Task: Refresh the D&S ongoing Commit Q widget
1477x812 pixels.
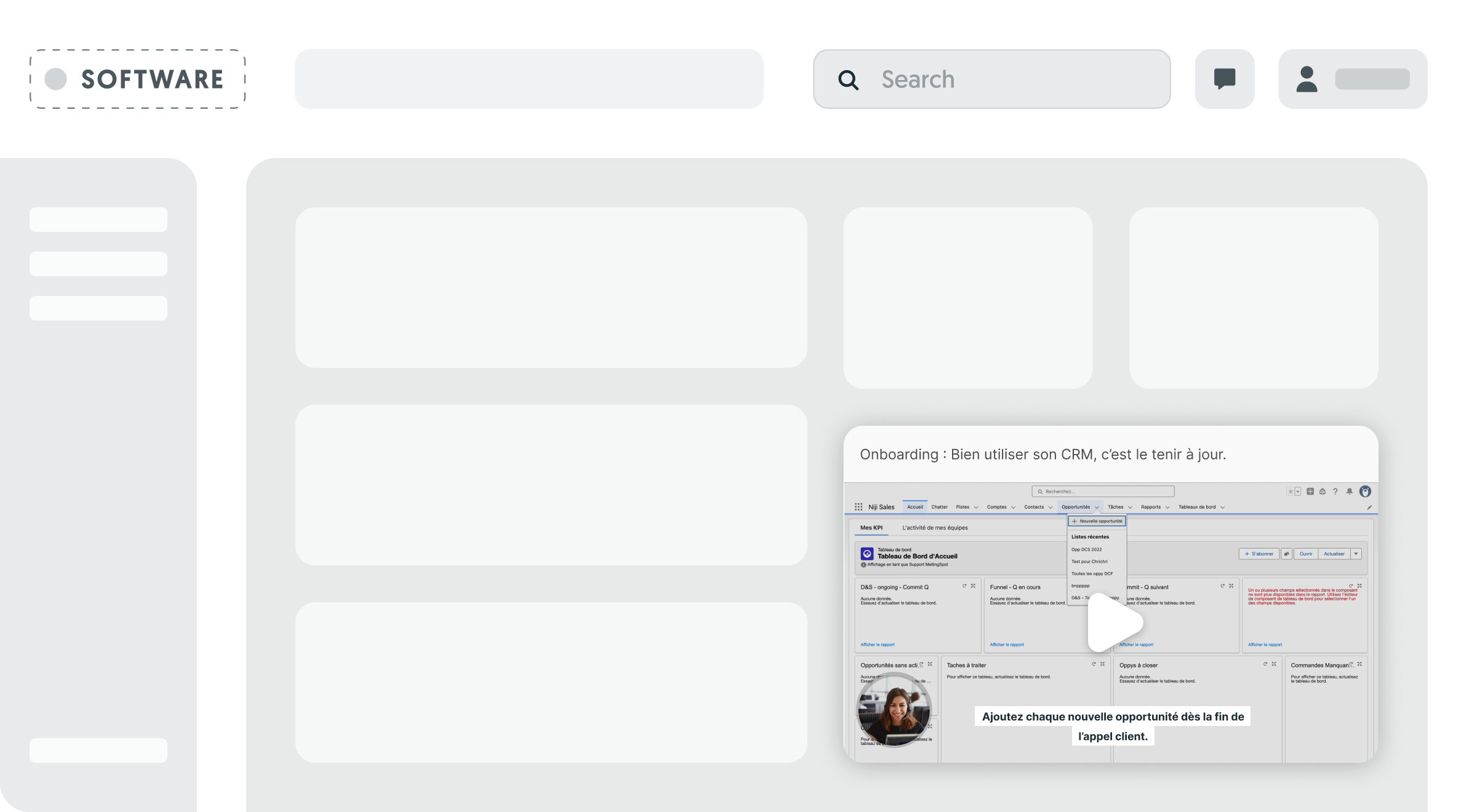Action: pos(964,586)
